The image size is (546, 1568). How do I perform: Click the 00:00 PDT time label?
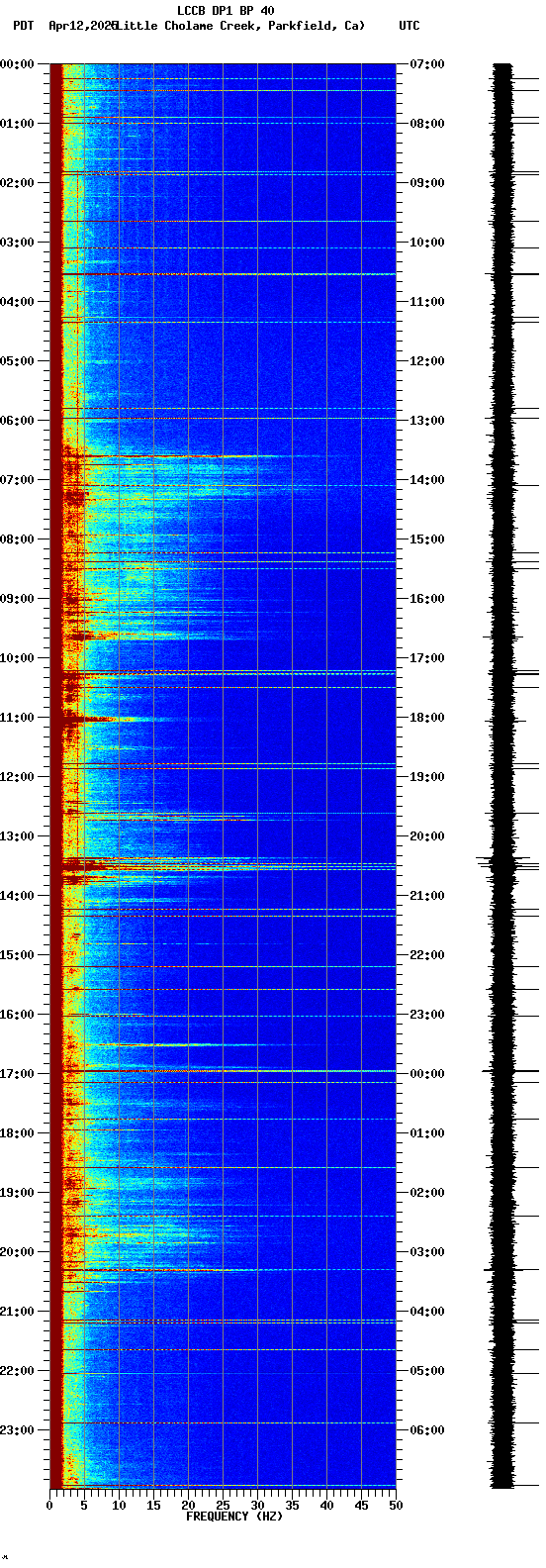[18, 64]
